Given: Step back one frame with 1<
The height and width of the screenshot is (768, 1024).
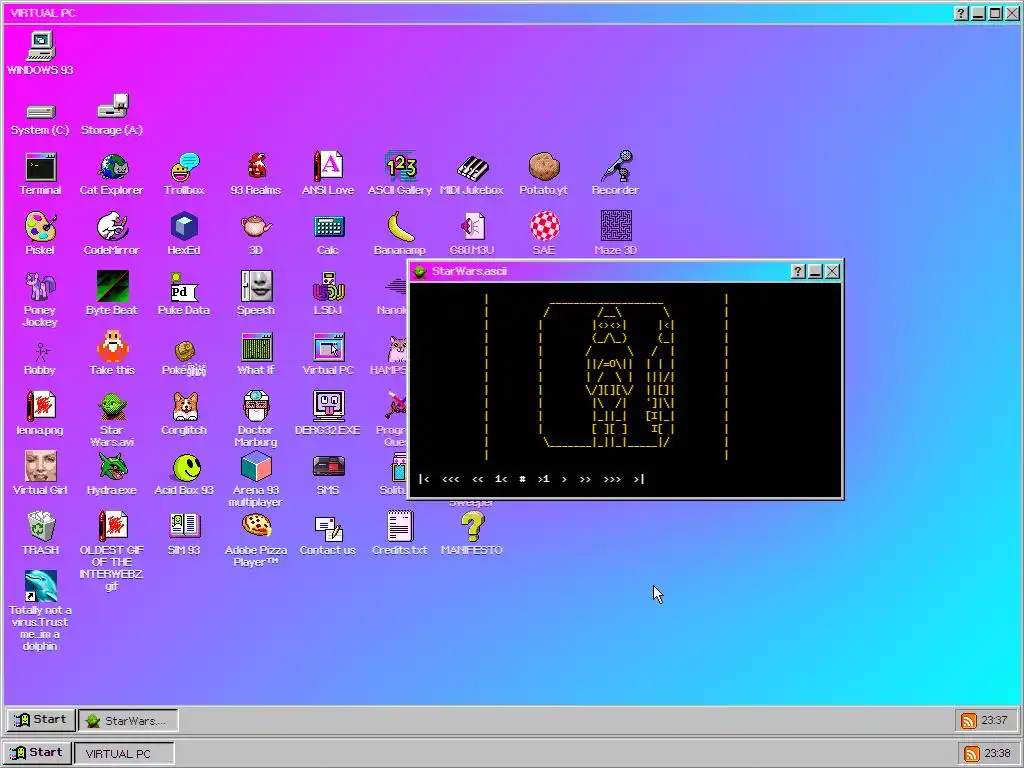Looking at the screenshot, I should coord(501,479).
